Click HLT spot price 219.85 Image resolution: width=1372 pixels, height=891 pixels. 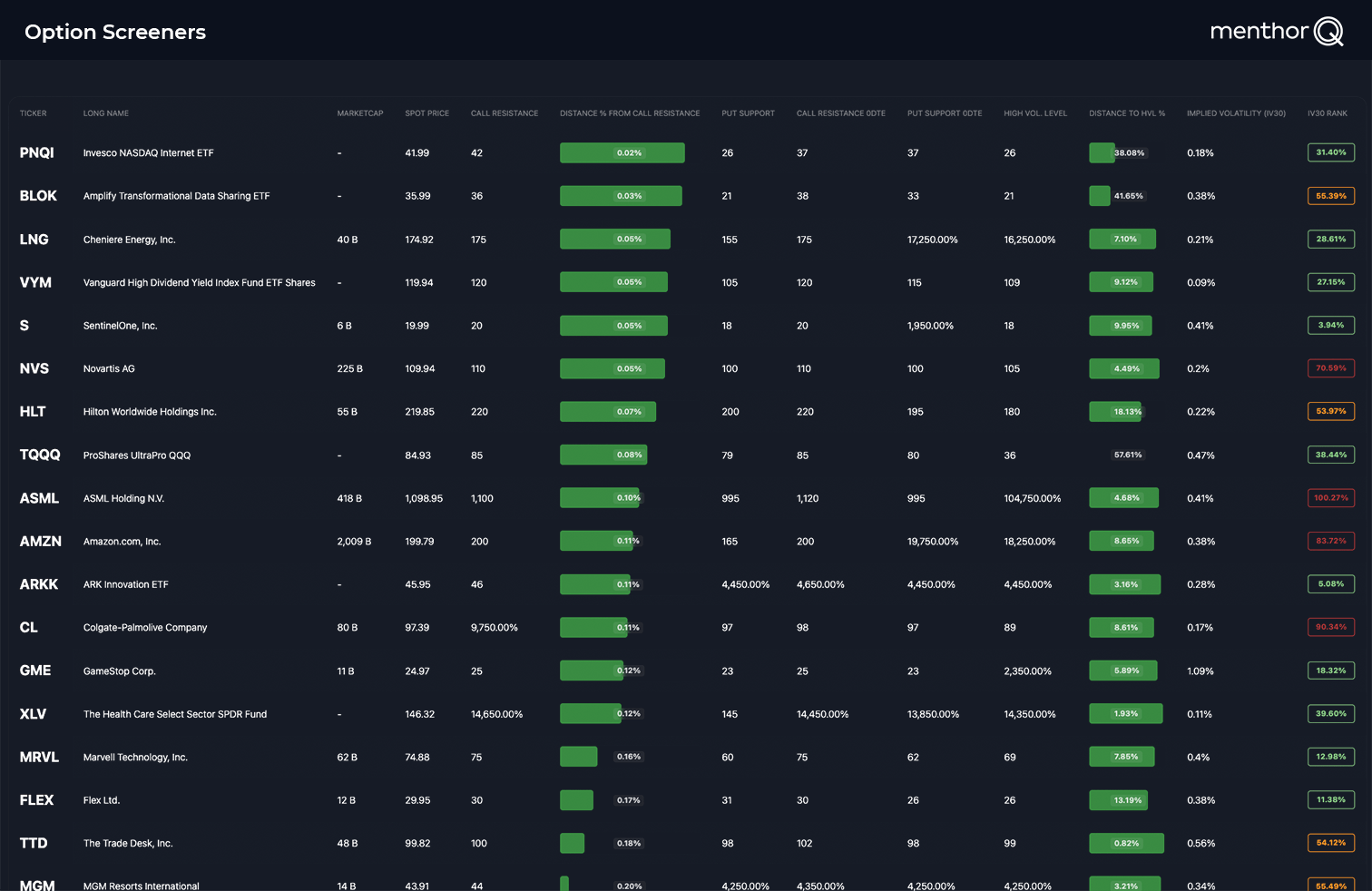(419, 412)
